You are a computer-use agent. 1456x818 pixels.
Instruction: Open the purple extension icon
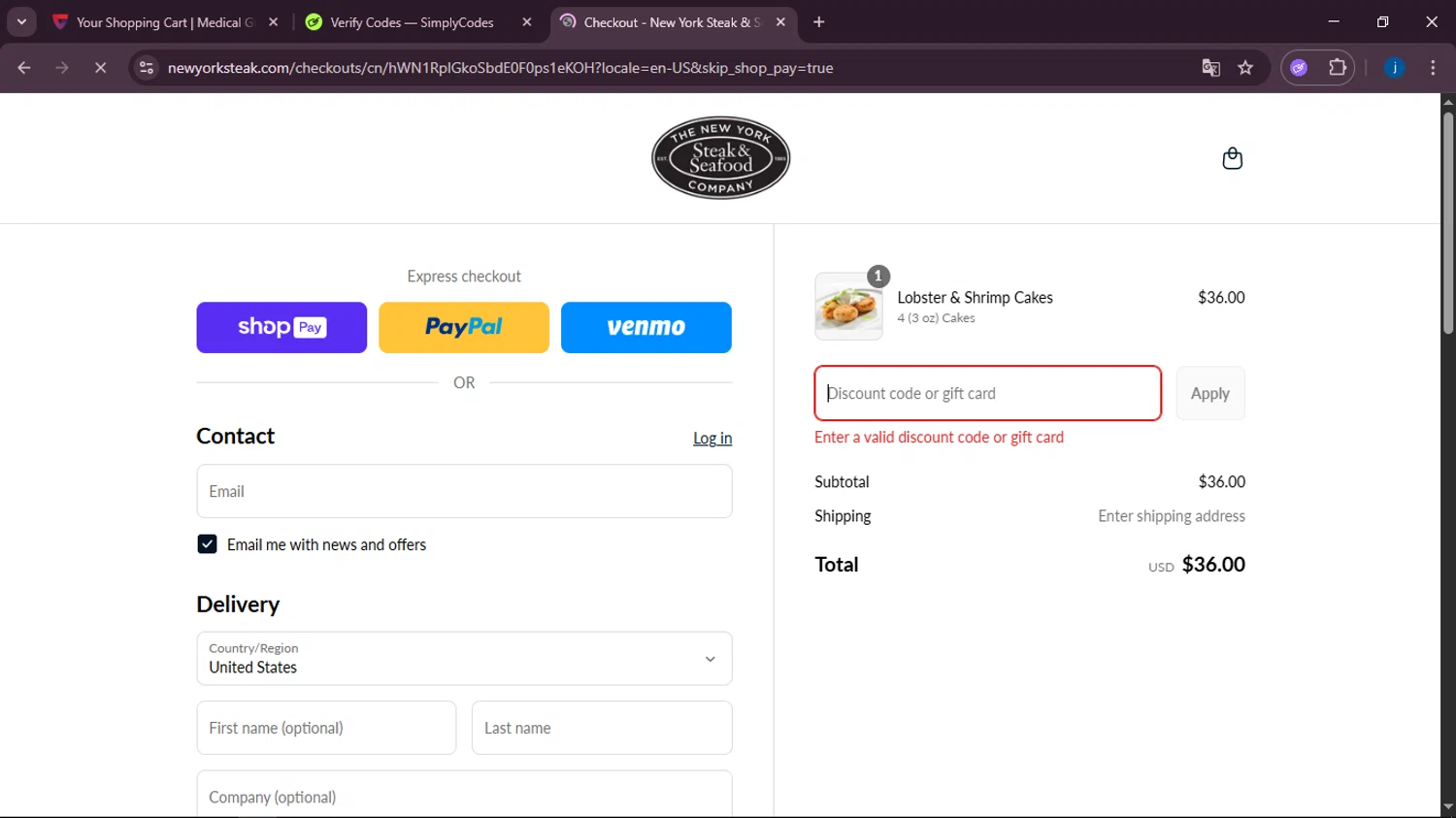point(1299,68)
